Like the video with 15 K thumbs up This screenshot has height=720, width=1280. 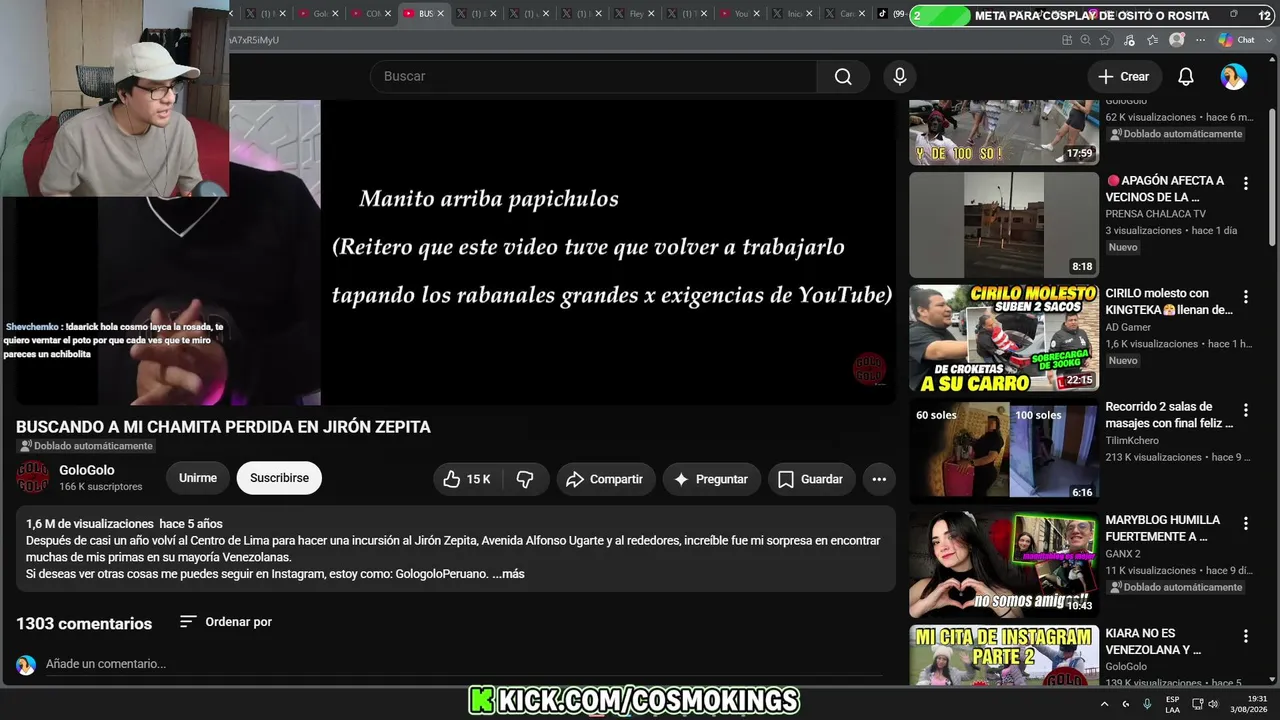tap(468, 479)
